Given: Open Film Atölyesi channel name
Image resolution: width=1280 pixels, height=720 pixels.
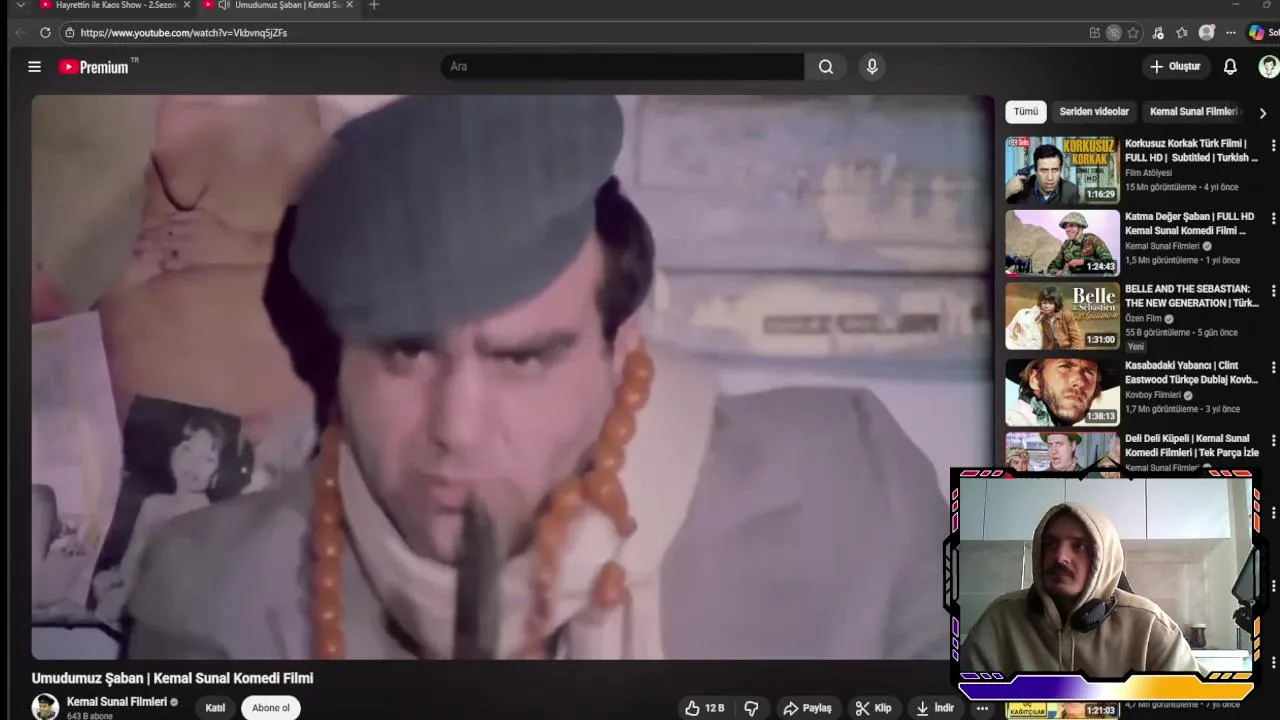Looking at the screenshot, I should 1148,173.
